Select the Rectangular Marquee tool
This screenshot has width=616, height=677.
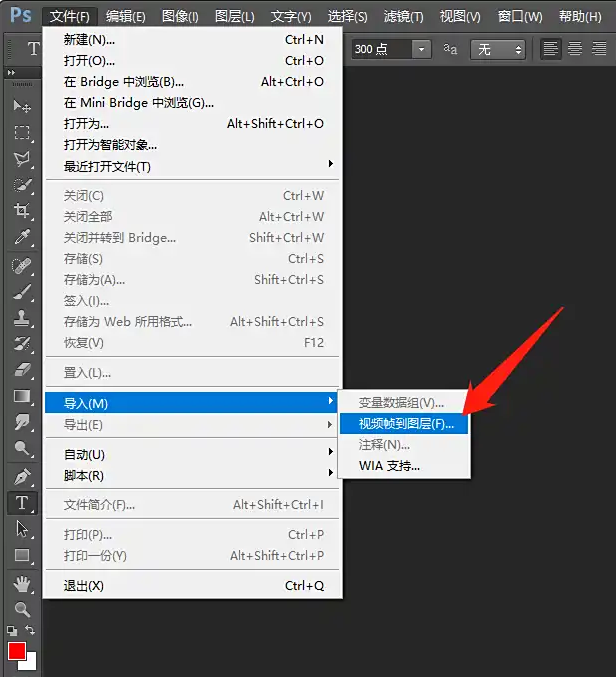tap(22, 132)
